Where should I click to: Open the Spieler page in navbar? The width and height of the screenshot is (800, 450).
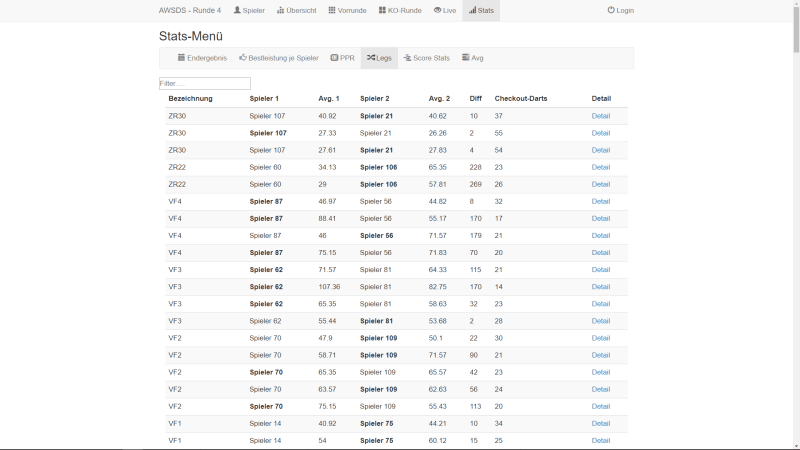(x=249, y=10)
